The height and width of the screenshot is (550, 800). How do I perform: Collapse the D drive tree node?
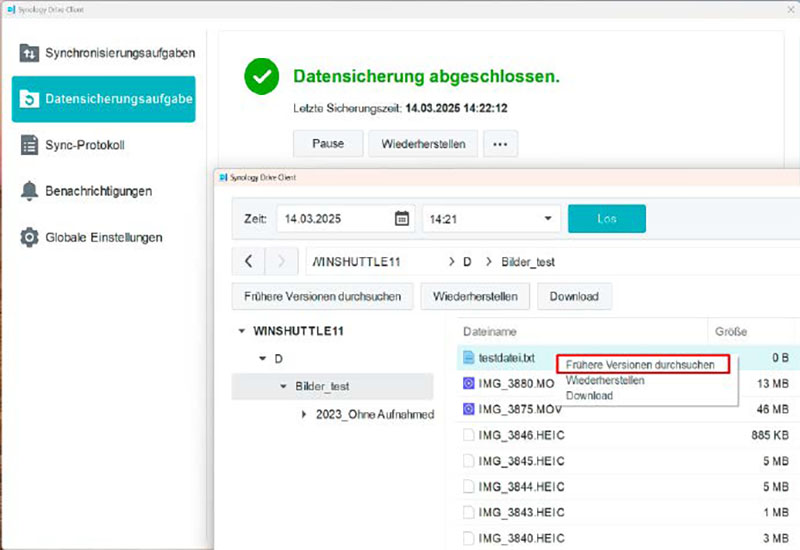(x=262, y=358)
